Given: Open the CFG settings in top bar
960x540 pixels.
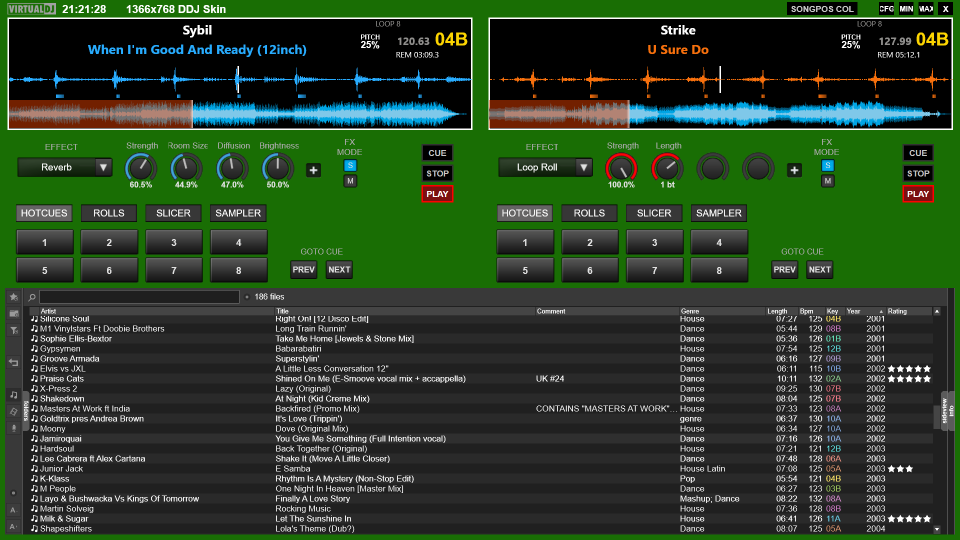Looking at the screenshot, I should point(886,8).
